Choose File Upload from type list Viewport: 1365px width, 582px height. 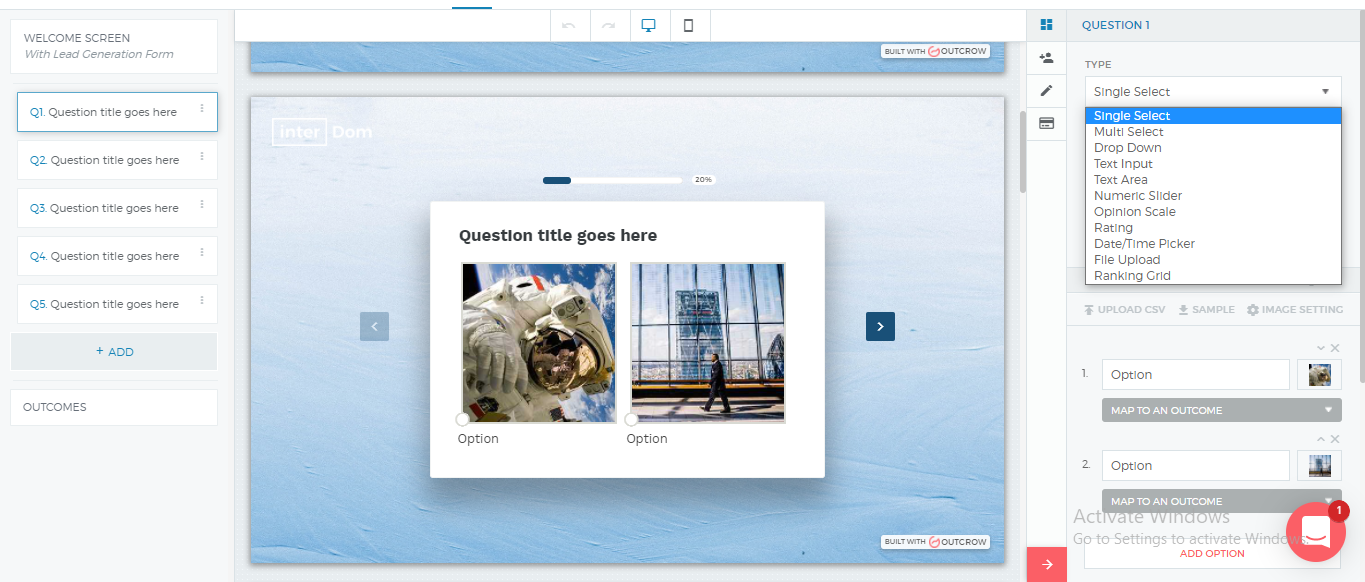pos(1213,260)
